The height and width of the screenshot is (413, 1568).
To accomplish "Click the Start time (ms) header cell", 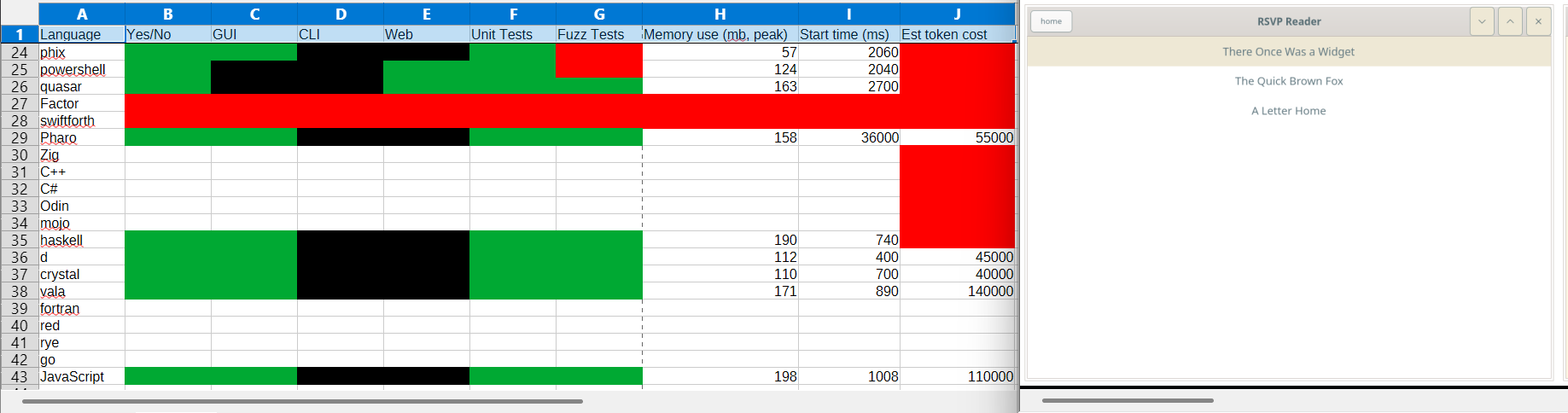I will [849, 34].
